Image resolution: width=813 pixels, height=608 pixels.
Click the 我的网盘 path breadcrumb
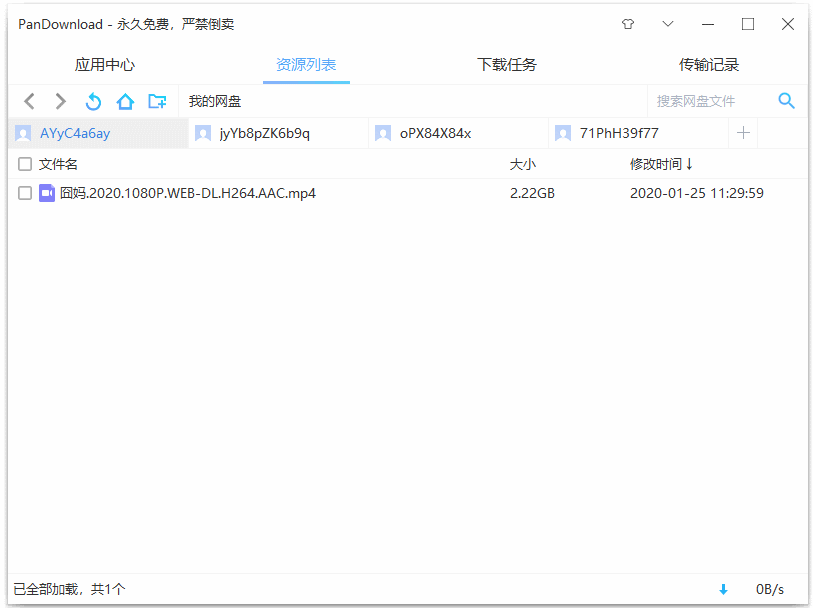click(215, 101)
